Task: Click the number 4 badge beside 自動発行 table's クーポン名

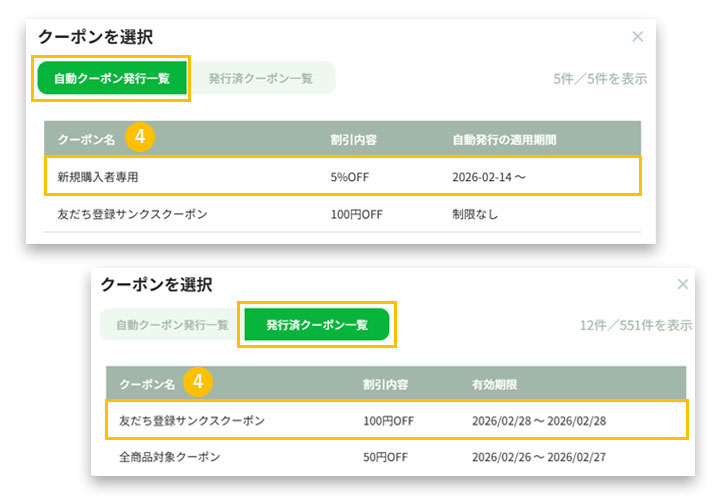Action: coord(141,138)
